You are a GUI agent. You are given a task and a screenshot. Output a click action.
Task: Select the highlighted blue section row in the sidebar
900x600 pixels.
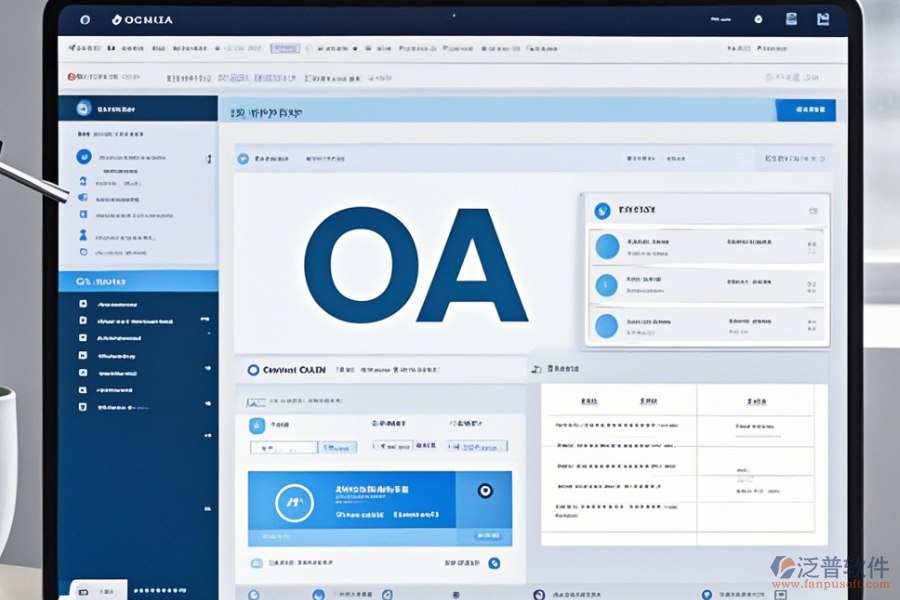click(x=138, y=281)
